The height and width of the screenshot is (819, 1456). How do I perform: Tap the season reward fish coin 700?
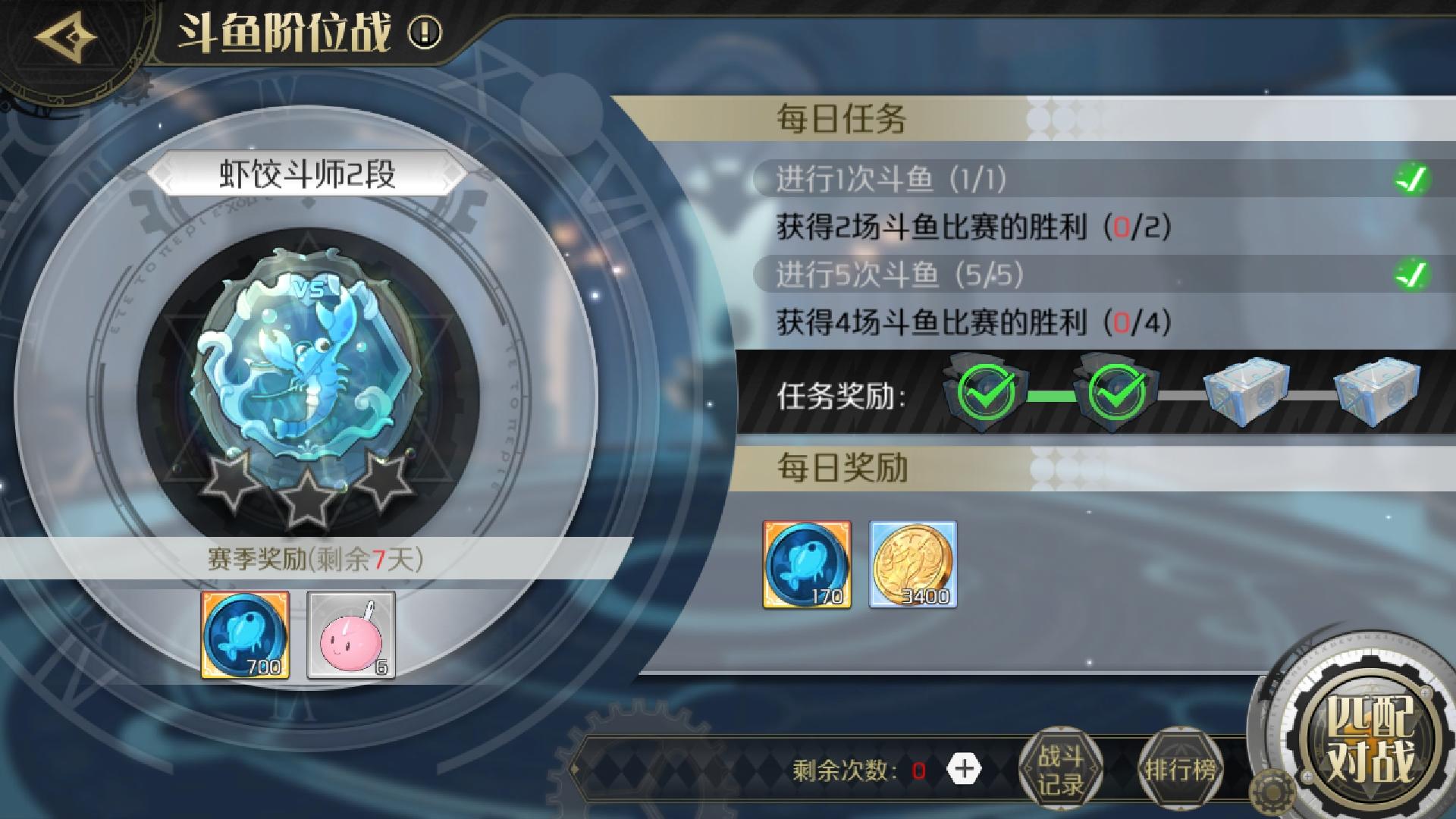[x=245, y=635]
